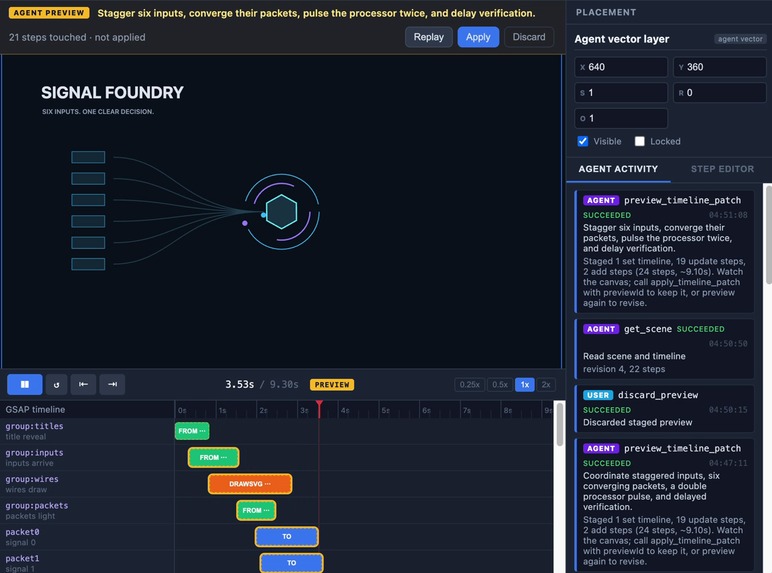The image size is (772, 573).
Task: Select the FROM clip on group:packets track
Action: [256, 510]
